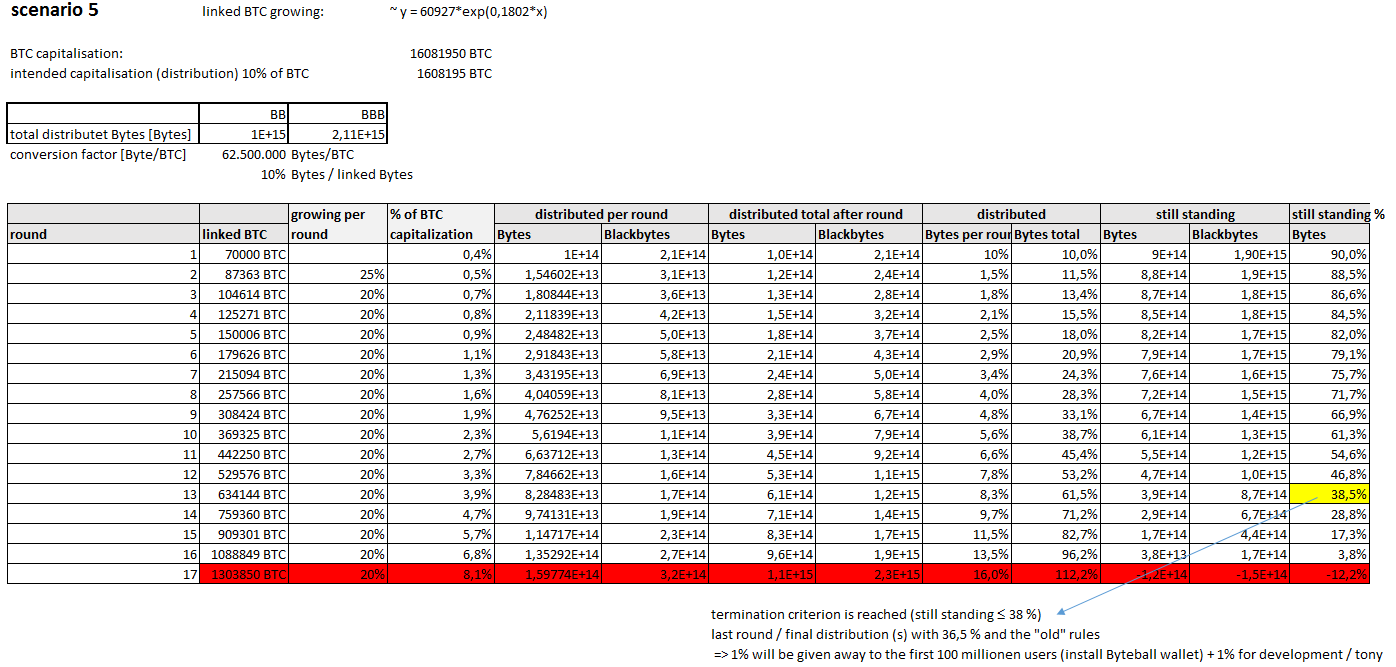Select the "% of BTC capitalization" header
The width and height of the screenshot is (1396, 667).
point(441,224)
